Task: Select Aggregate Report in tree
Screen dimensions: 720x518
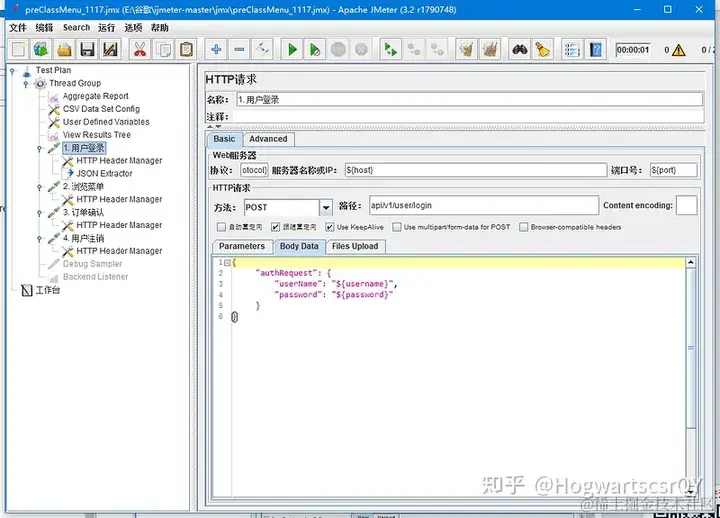Action: point(96,96)
